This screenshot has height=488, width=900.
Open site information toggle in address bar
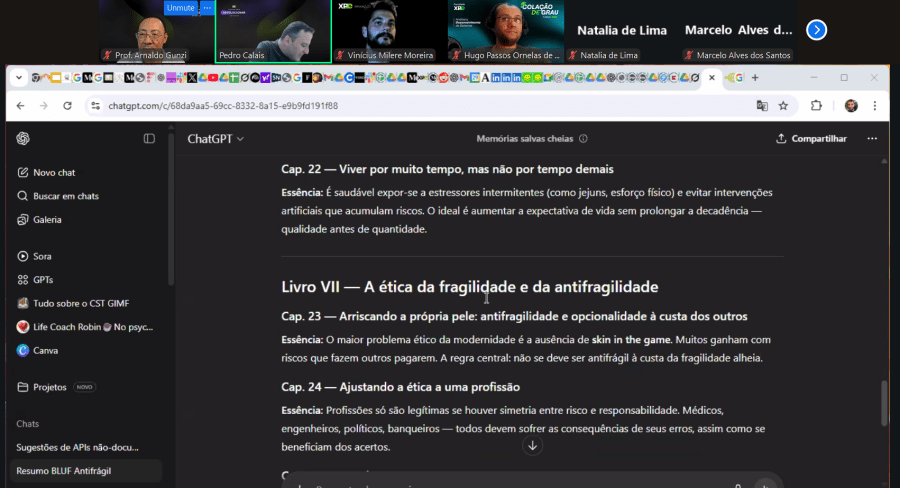[x=96, y=105]
